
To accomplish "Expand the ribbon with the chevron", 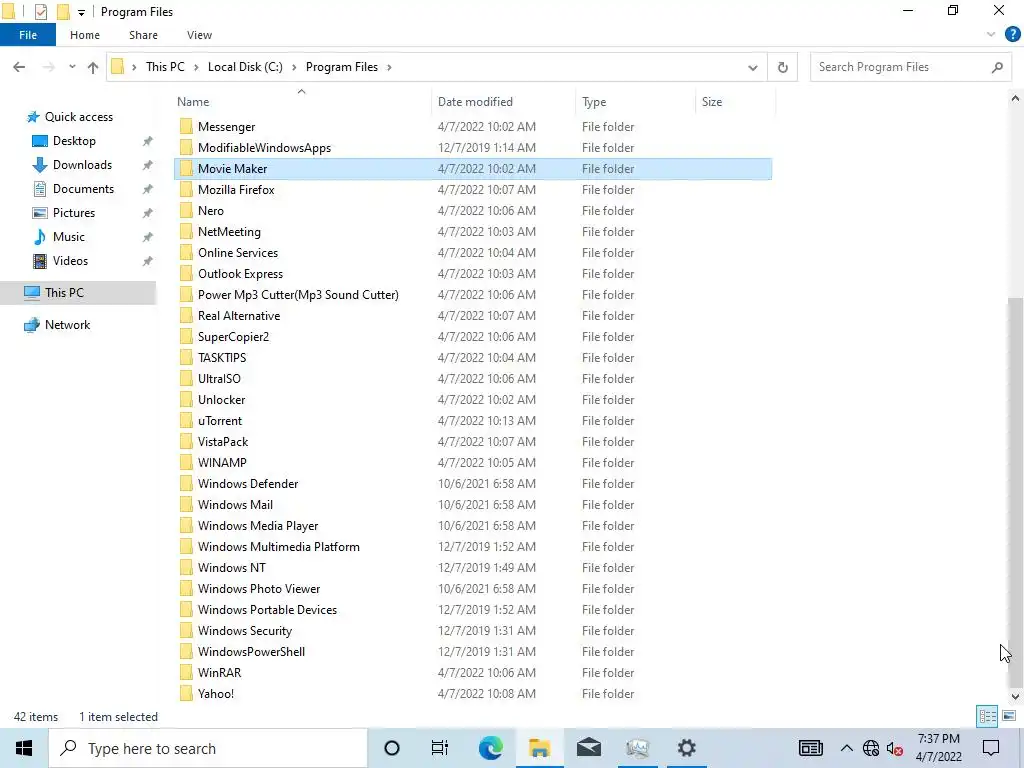I will coord(991,35).
